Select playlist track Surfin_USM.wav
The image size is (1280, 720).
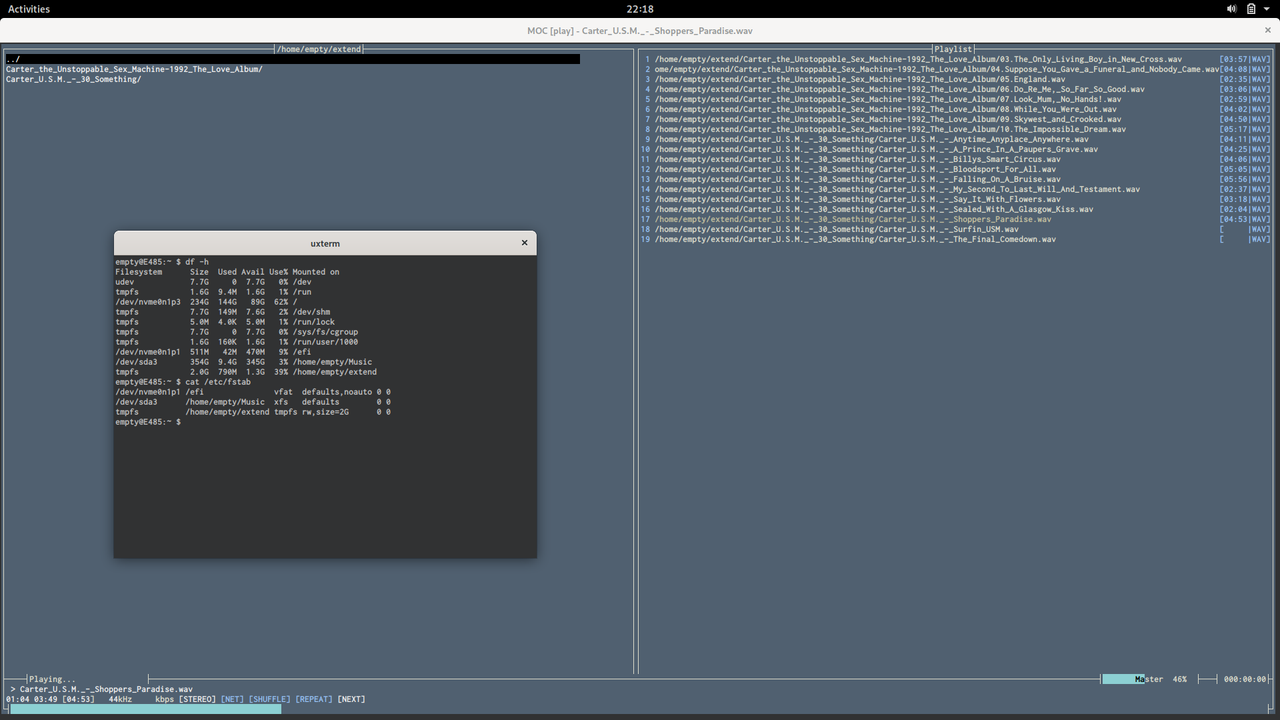(x=837, y=229)
